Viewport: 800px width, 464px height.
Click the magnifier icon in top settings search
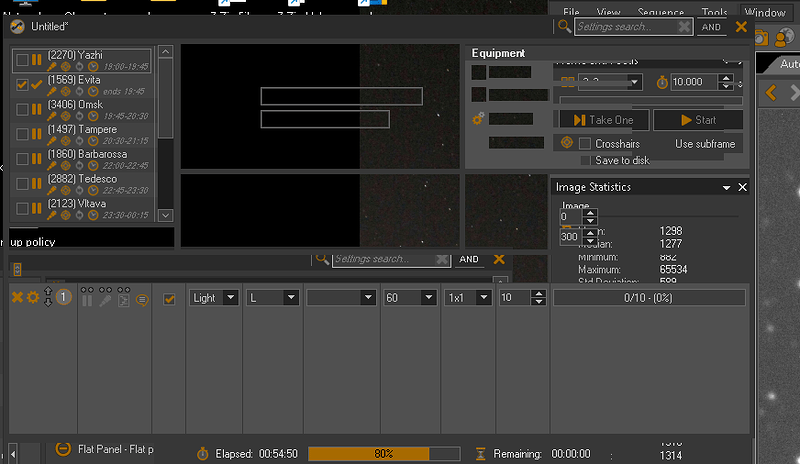(564, 26)
